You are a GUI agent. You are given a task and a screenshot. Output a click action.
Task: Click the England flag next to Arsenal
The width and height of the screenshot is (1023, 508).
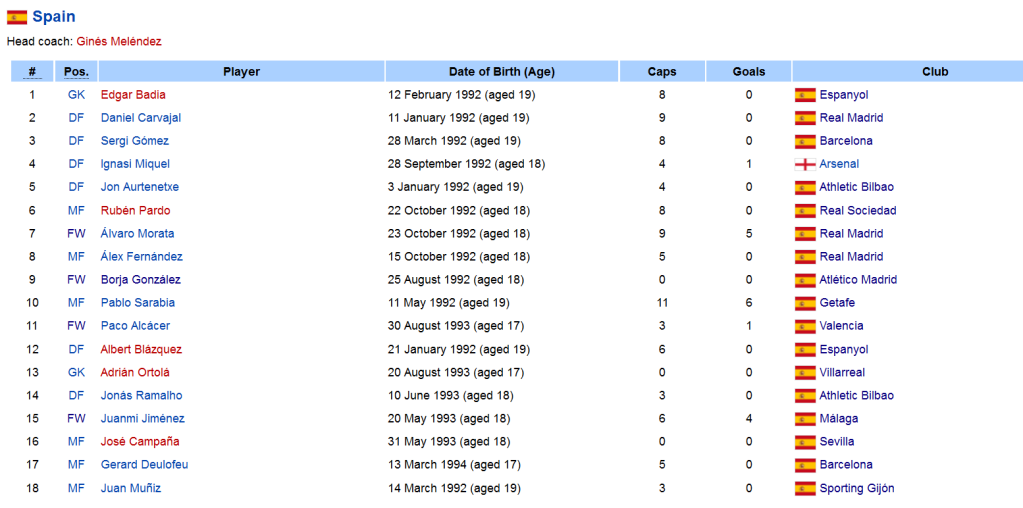[x=805, y=164]
